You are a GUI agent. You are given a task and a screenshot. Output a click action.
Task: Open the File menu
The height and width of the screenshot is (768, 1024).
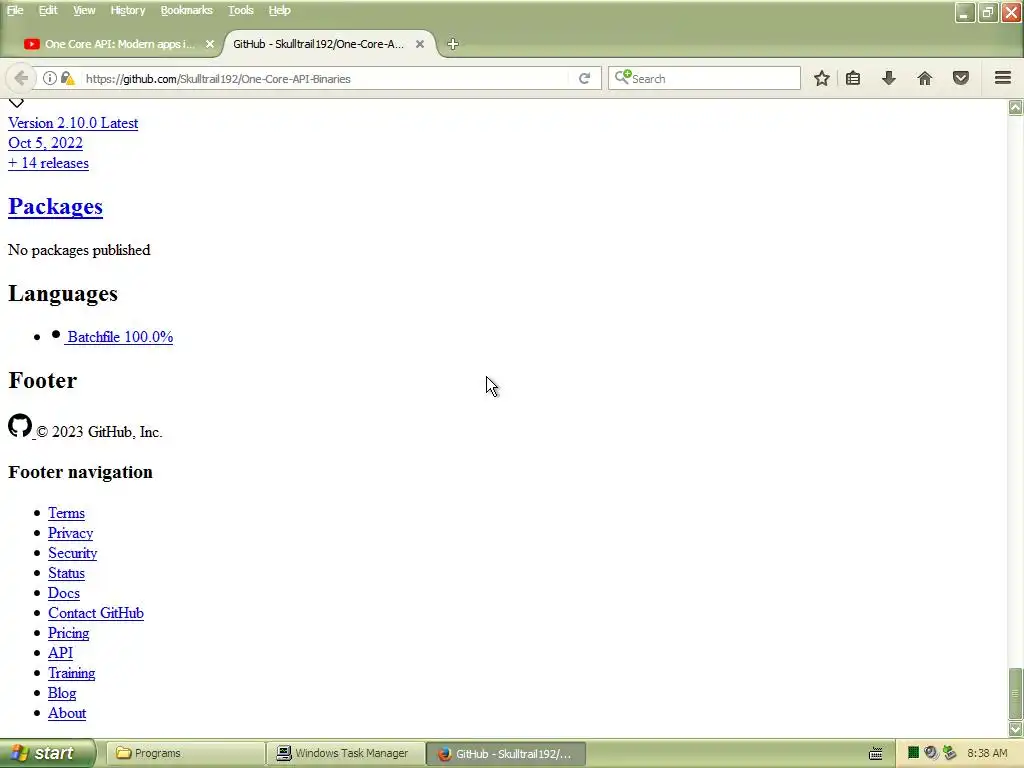15,10
